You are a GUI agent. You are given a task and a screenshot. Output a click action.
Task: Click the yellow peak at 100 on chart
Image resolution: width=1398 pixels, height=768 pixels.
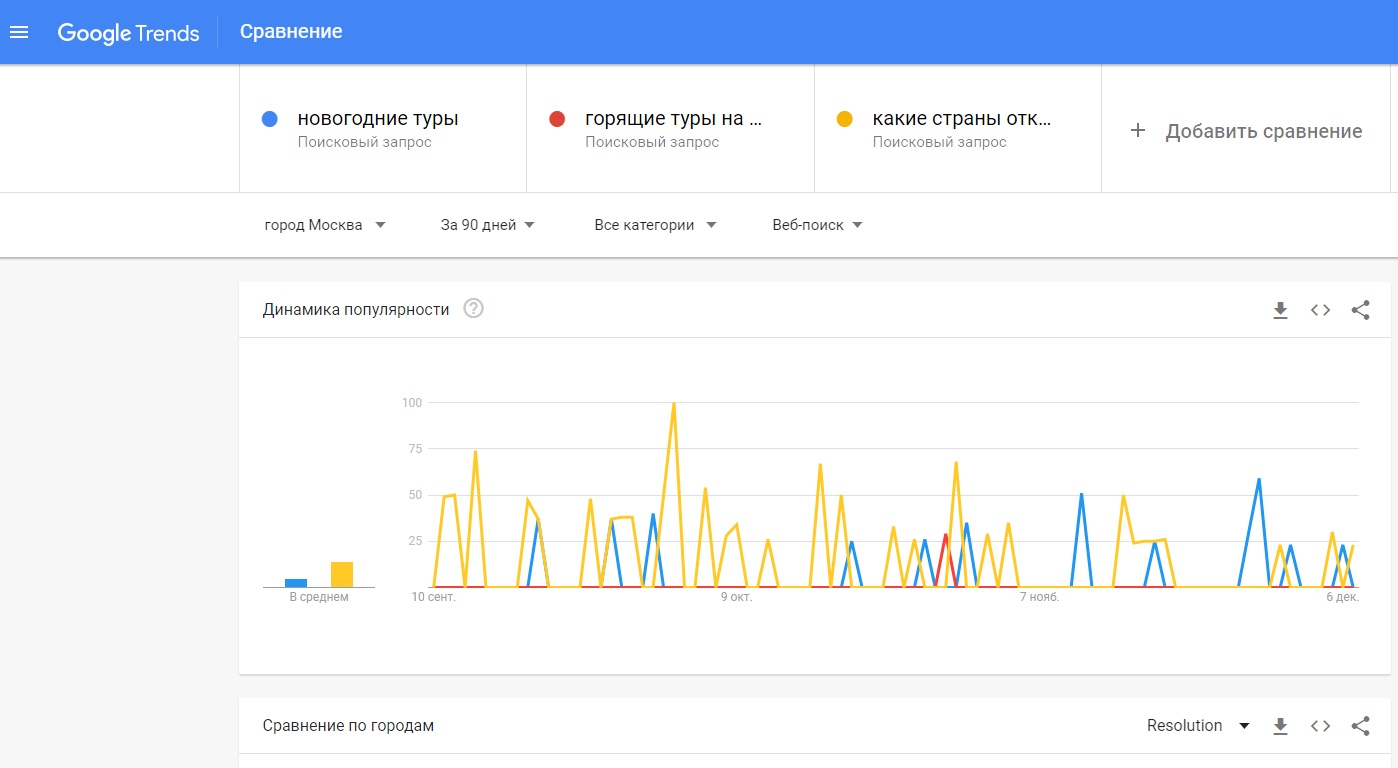(x=674, y=404)
